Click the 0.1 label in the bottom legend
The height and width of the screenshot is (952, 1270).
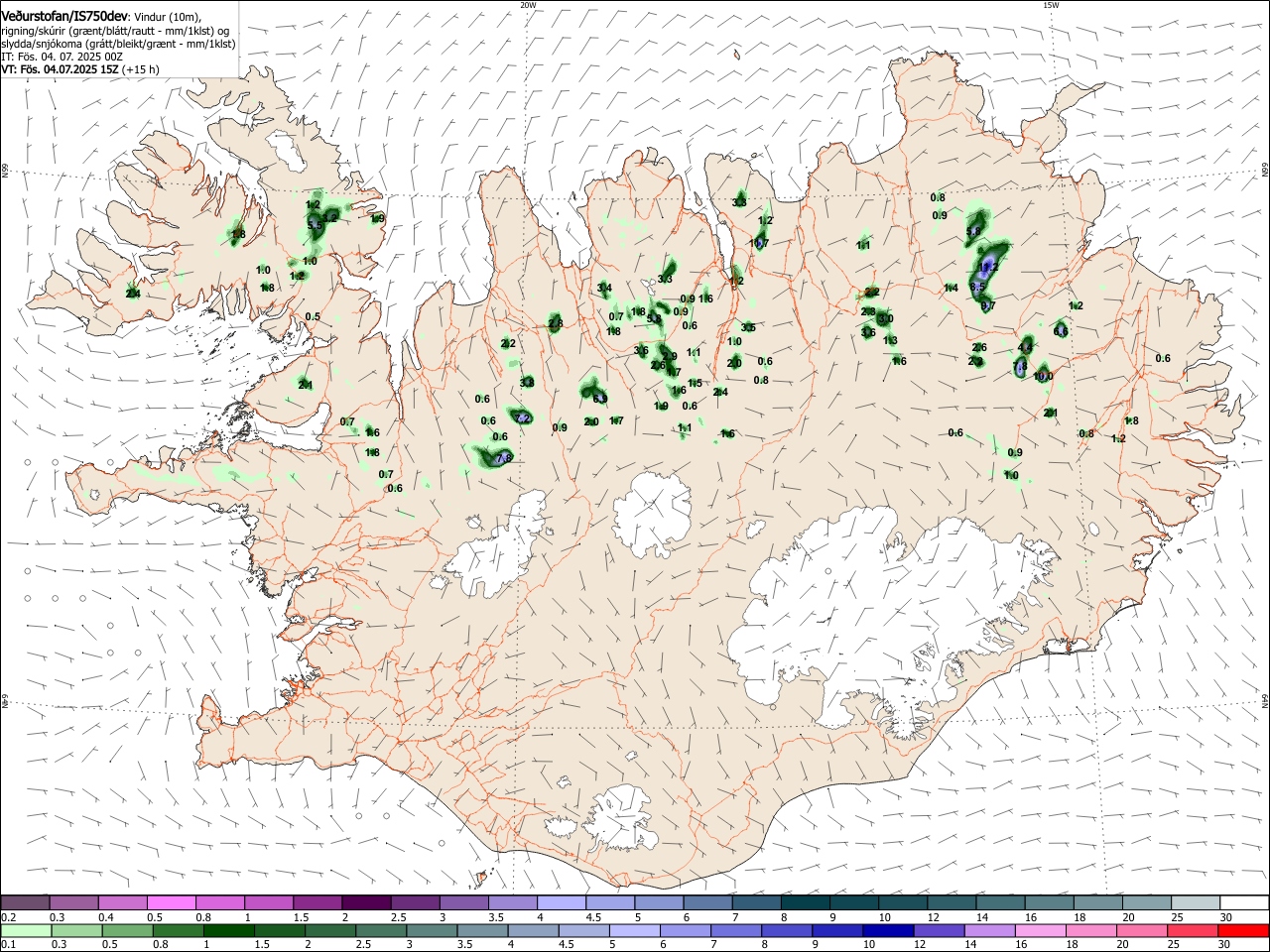click(9, 945)
